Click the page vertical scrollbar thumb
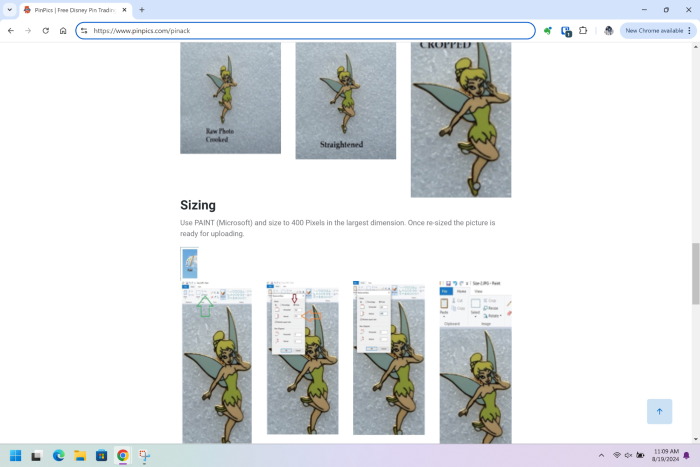The image size is (700, 467). point(696,274)
